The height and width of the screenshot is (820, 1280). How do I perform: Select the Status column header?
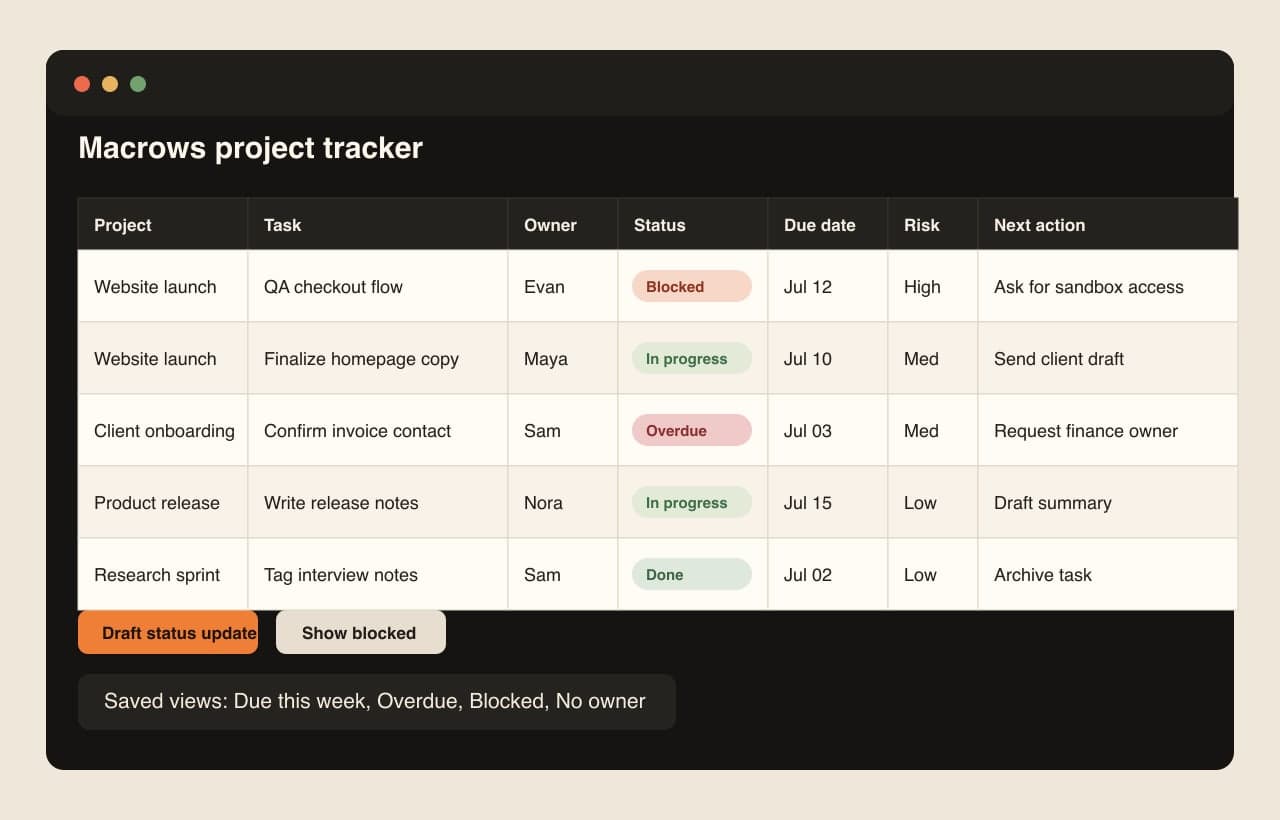(x=693, y=224)
